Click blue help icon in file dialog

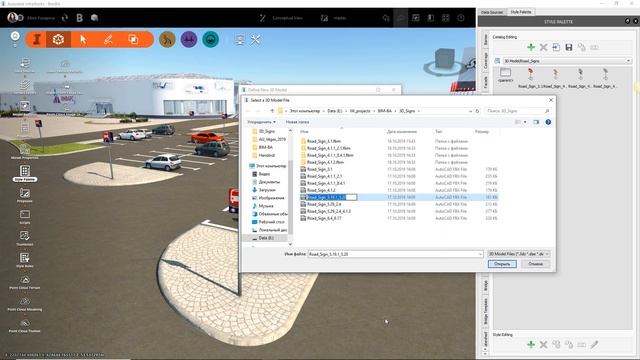tap(548, 122)
